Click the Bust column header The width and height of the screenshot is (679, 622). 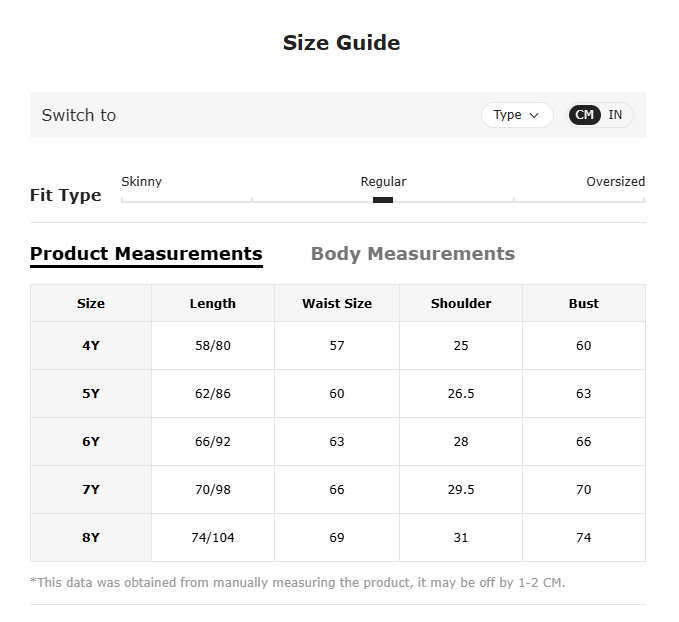coord(583,304)
